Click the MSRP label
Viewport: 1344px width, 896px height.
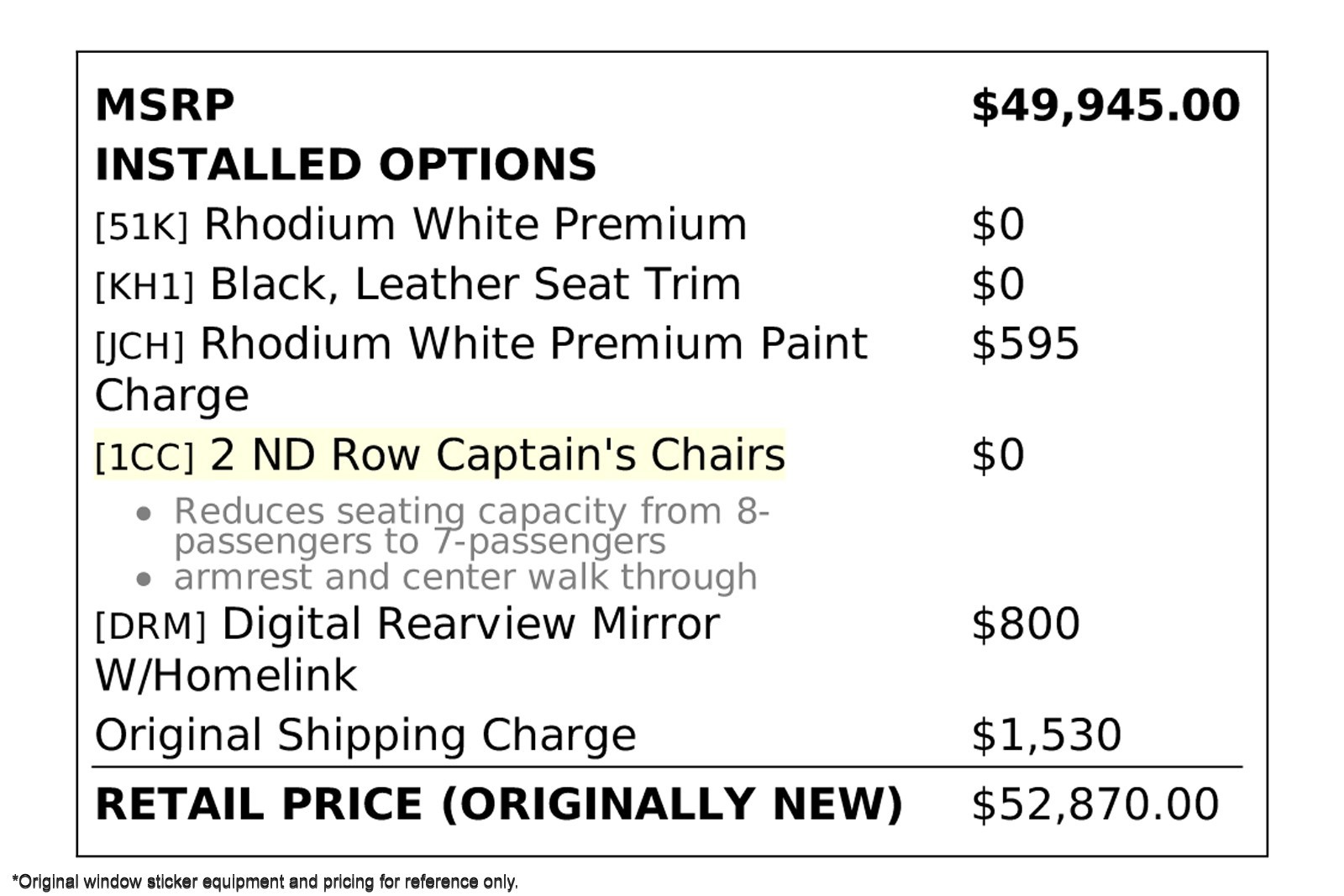click(x=165, y=106)
